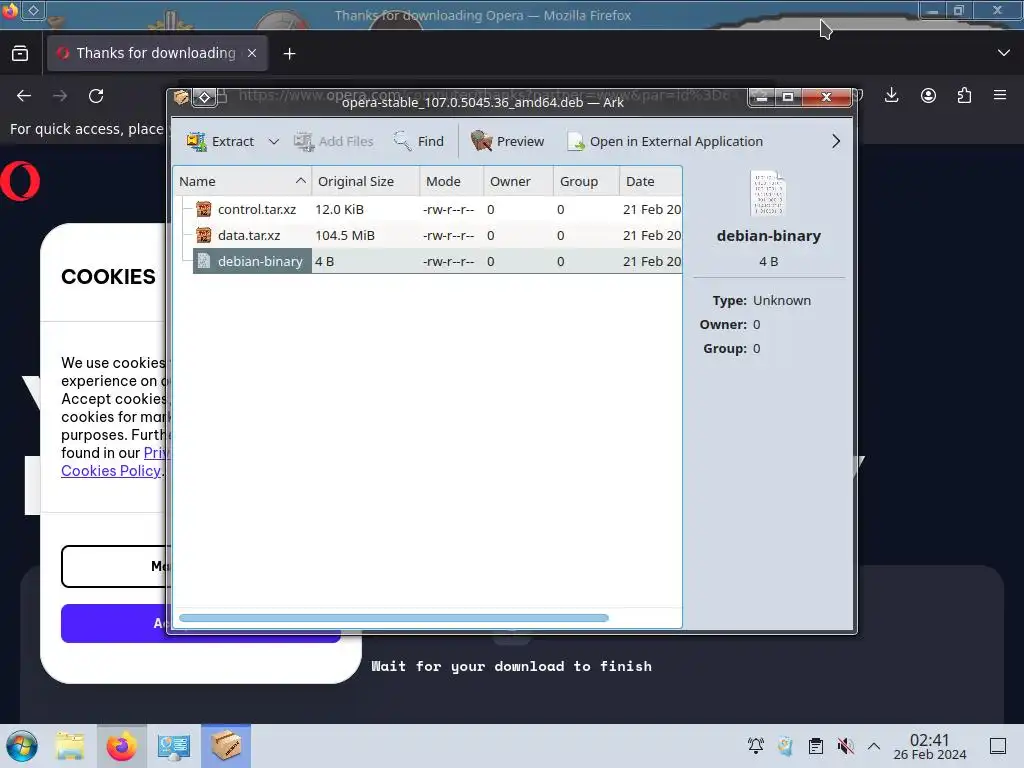Open a new Firefox tab
The width and height of the screenshot is (1024, 768).
(x=289, y=54)
